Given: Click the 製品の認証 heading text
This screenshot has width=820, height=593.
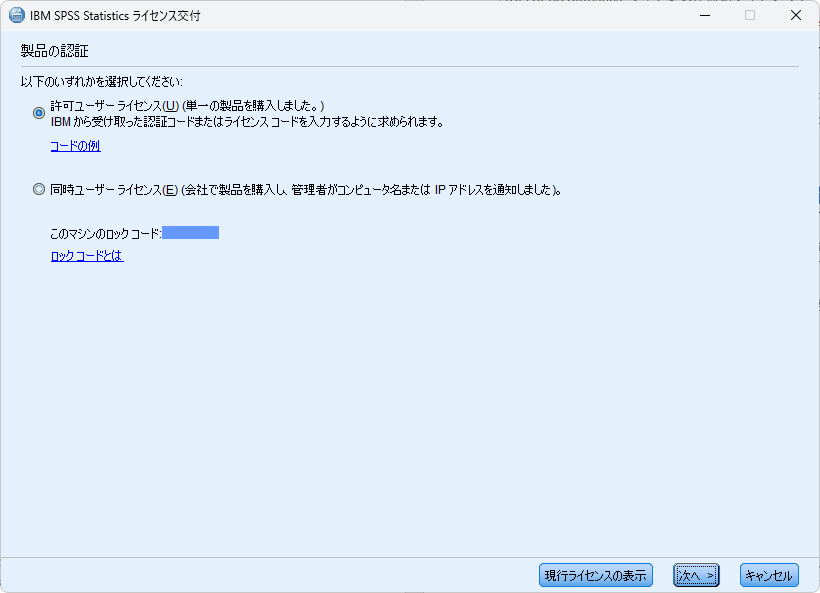Looking at the screenshot, I should [x=54, y=51].
